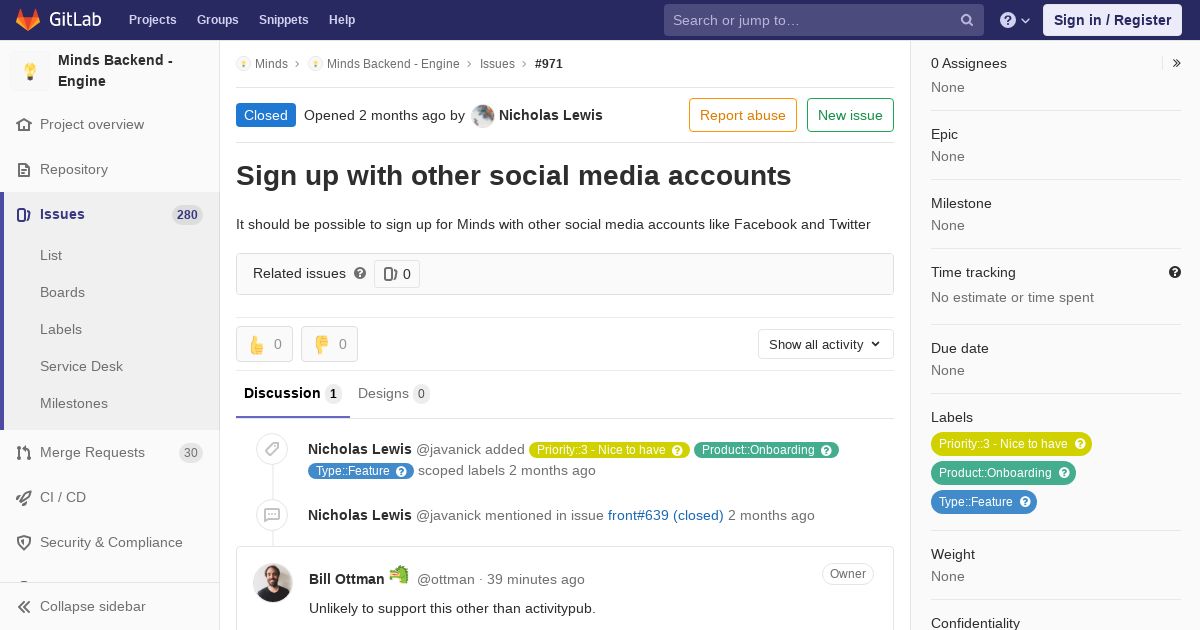The width and height of the screenshot is (1200, 630).
Task: Click Nicholas Lewis author name in header
Action: pos(550,115)
